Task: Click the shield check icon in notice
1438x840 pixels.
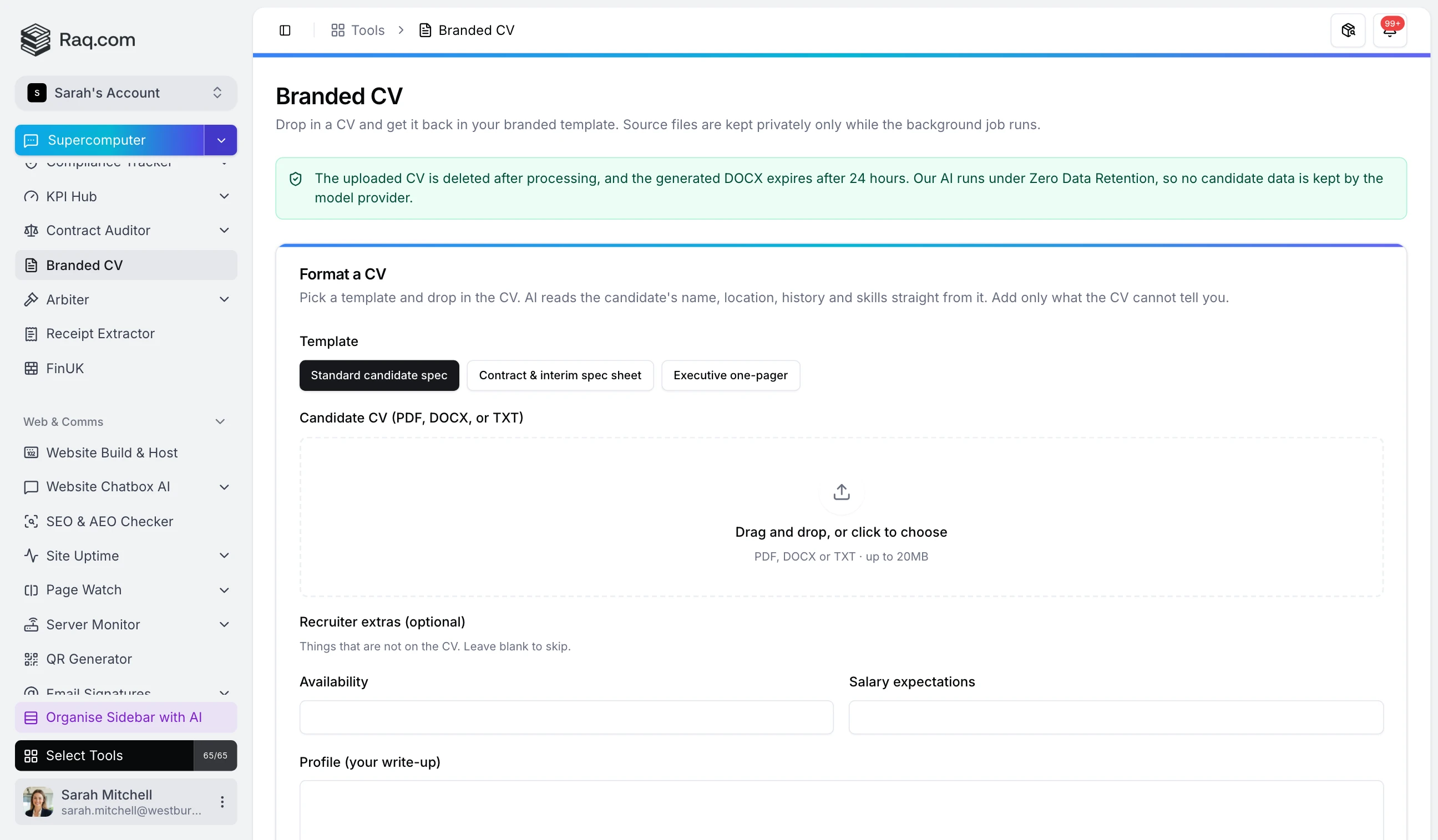Action: click(296, 179)
